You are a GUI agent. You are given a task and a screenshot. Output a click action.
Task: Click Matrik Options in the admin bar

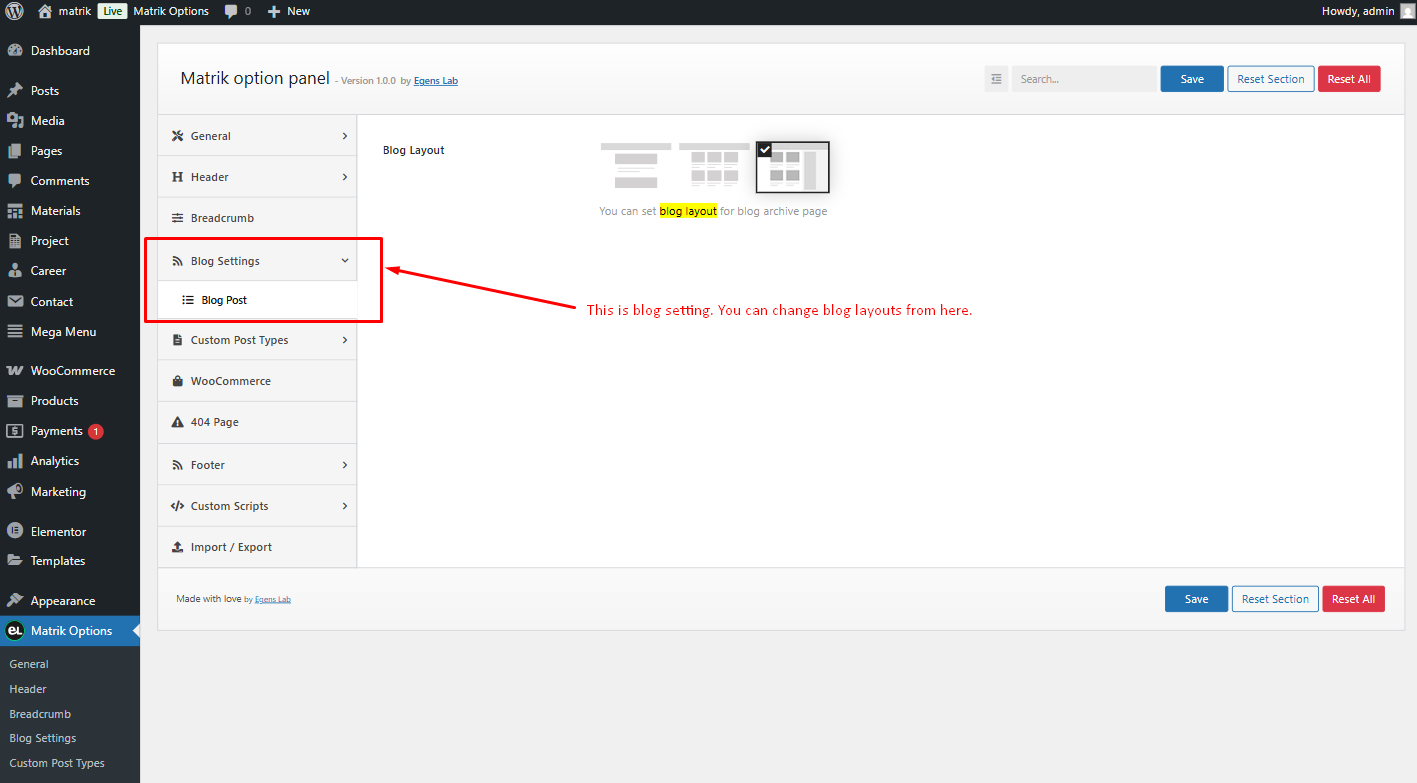click(171, 11)
